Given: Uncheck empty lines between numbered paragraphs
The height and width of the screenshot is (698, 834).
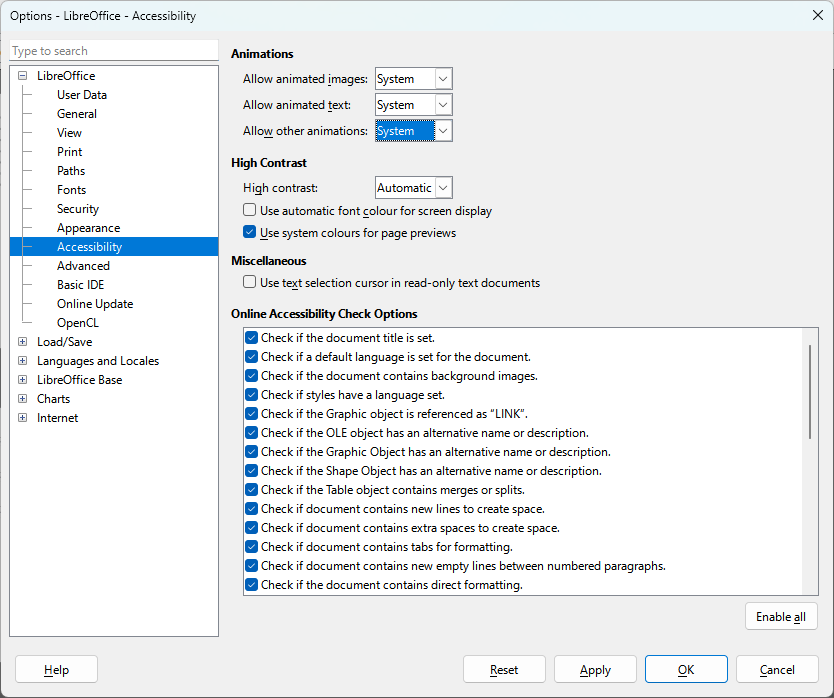Looking at the screenshot, I should (x=252, y=566).
